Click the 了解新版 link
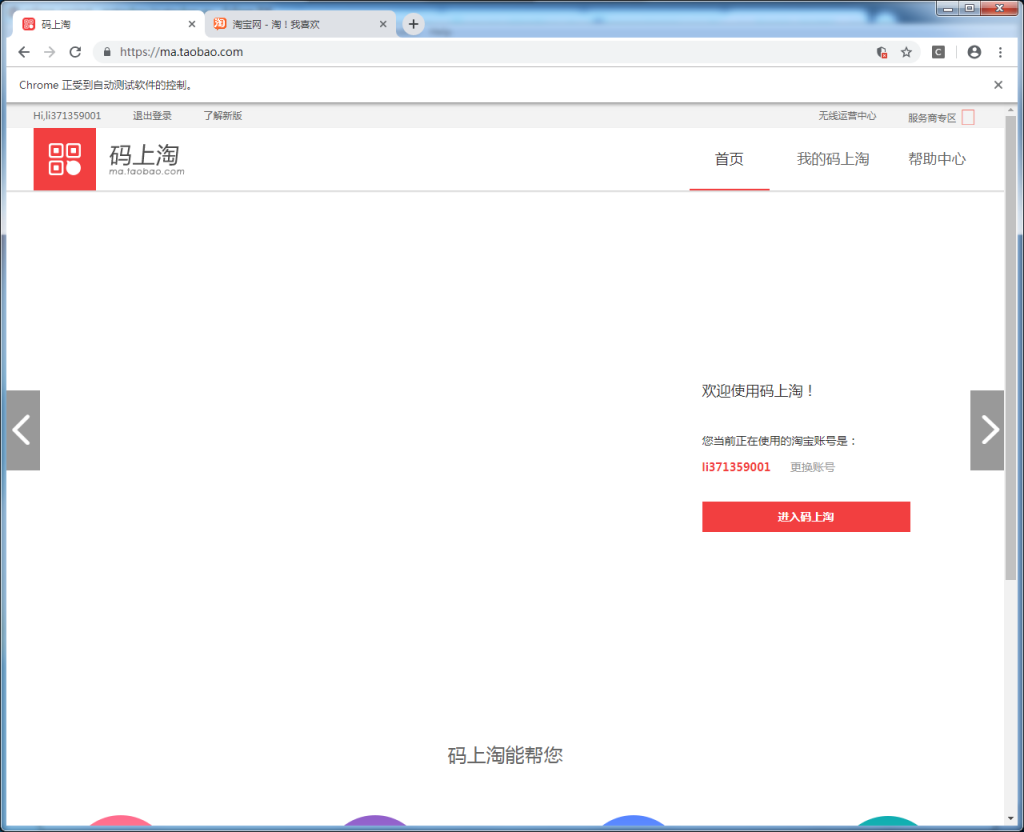The image size is (1024, 832). point(223,116)
